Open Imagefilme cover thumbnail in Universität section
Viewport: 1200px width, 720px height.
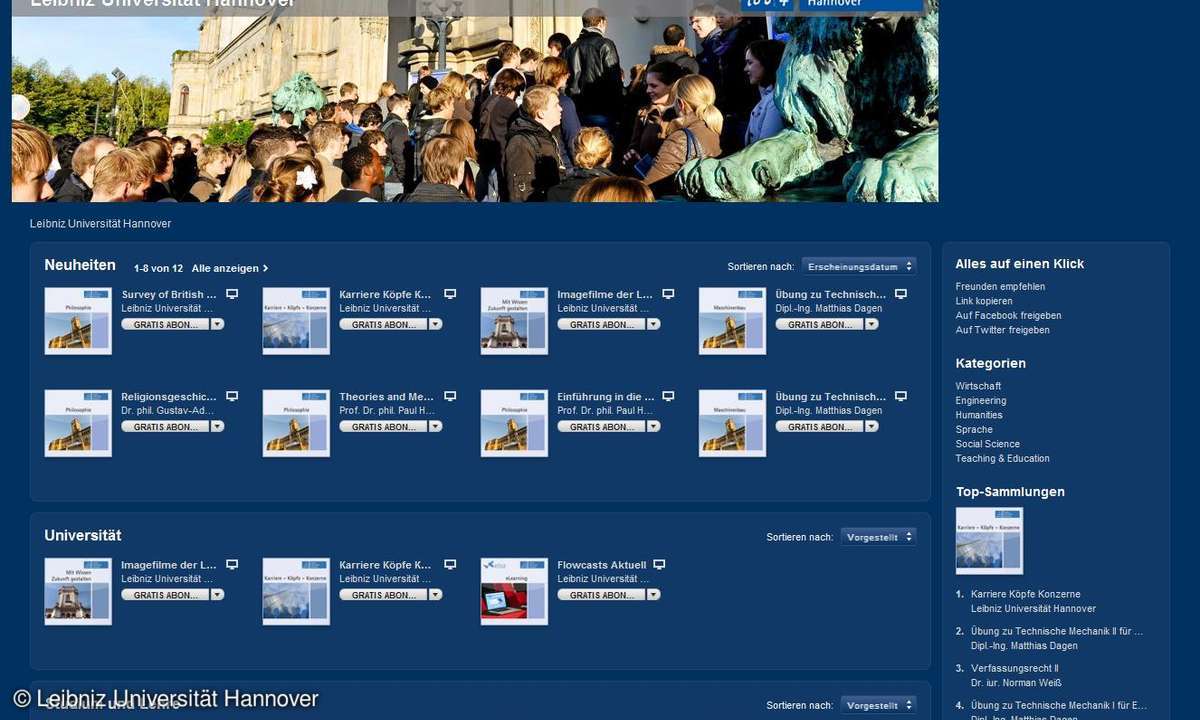78,591
